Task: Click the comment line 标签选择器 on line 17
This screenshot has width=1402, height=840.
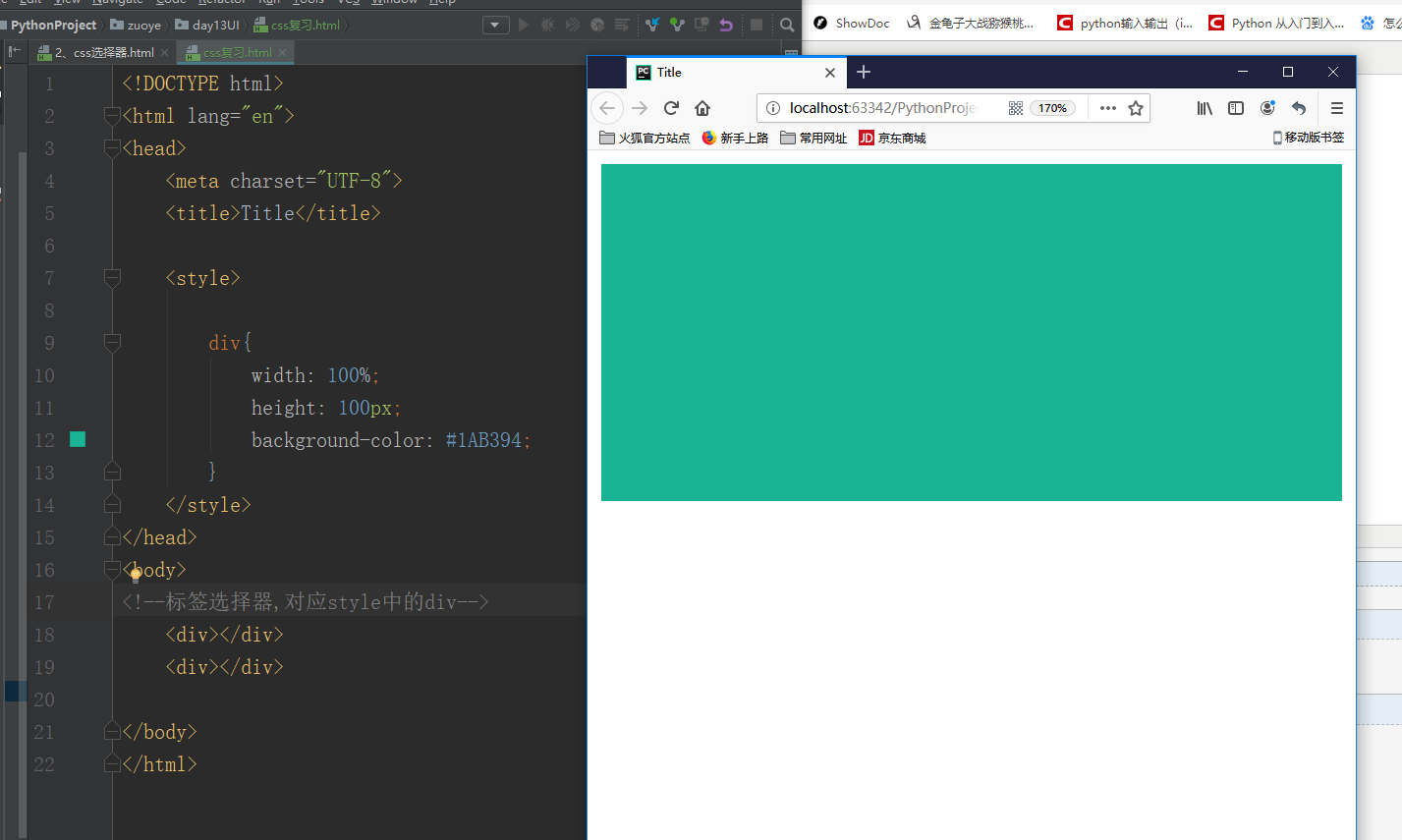Action: pos(305,602)
